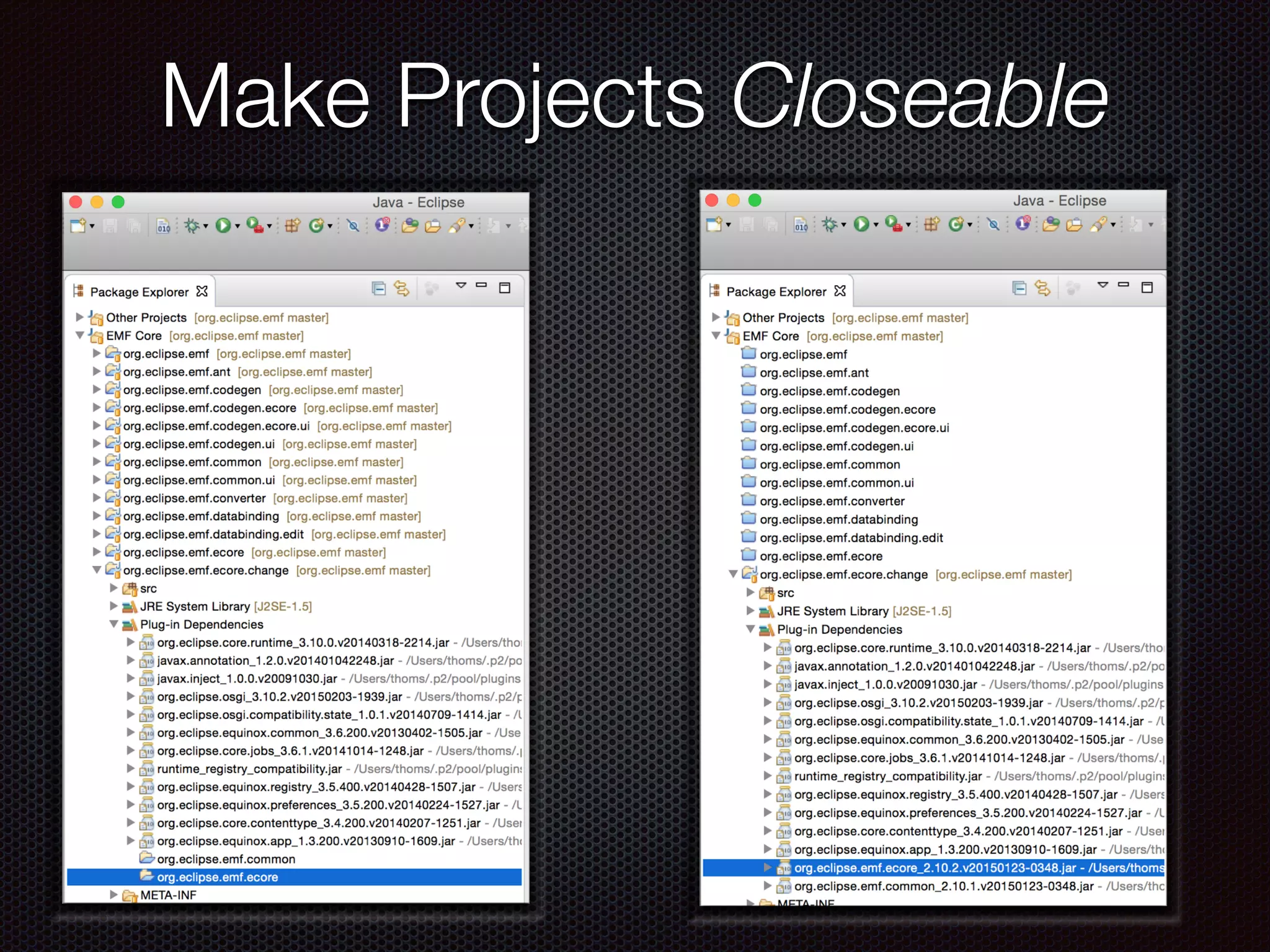Click Collapse All icon in right Package Explorer

pyautogui.click(x=1019, y=288)
